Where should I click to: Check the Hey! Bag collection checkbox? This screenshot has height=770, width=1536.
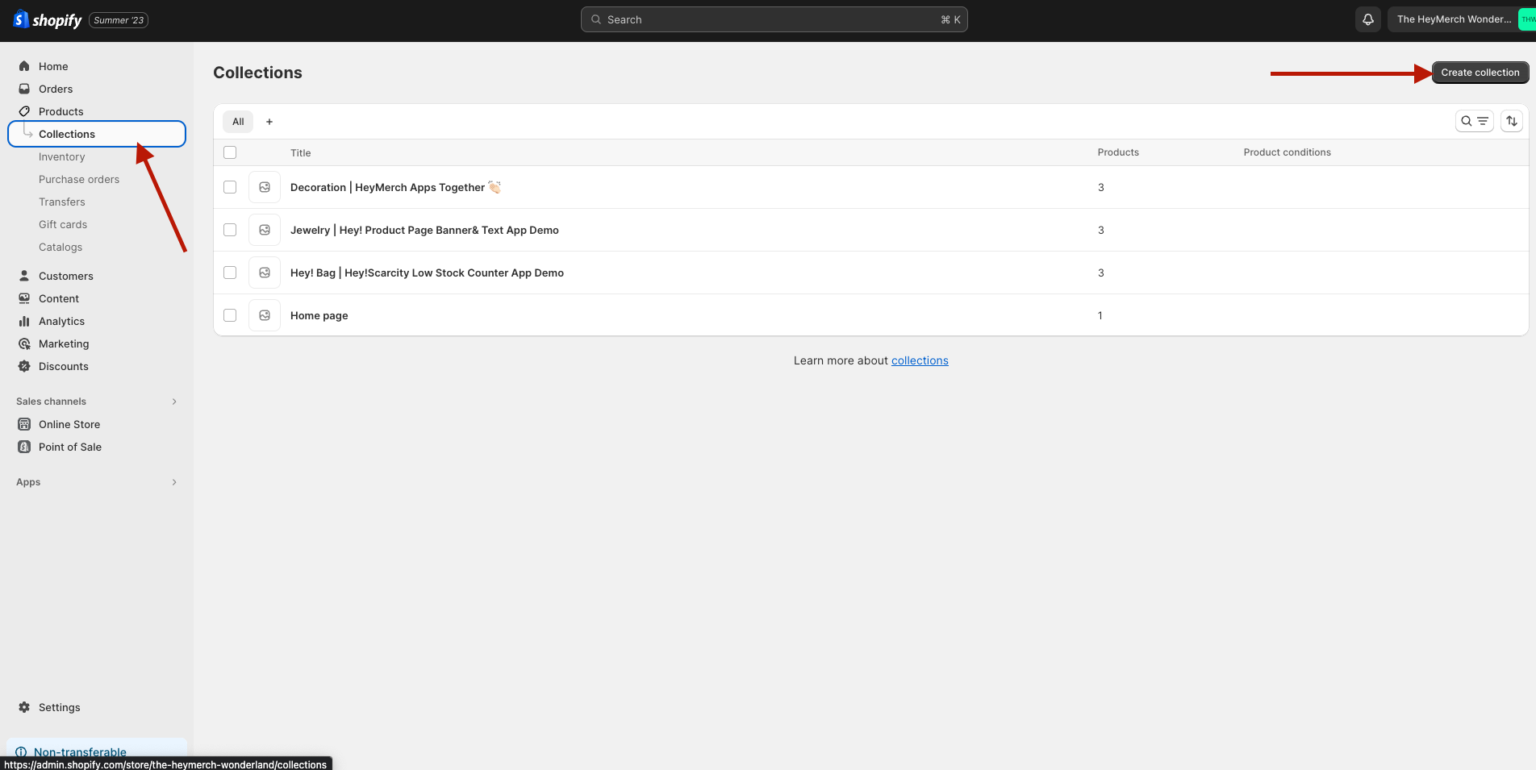pyautogui.click(x=230, y=273)
